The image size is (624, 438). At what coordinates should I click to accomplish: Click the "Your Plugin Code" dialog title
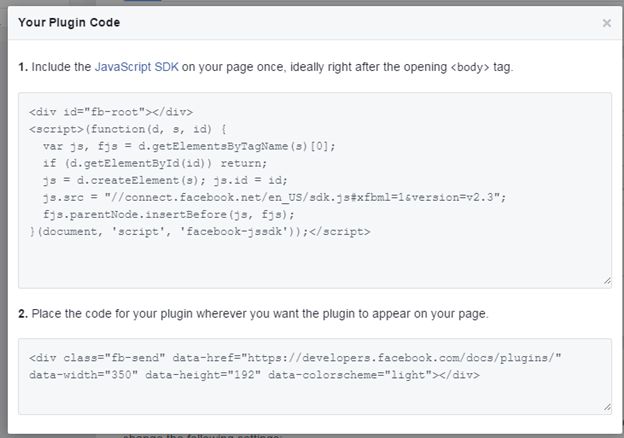click(69, 22)
